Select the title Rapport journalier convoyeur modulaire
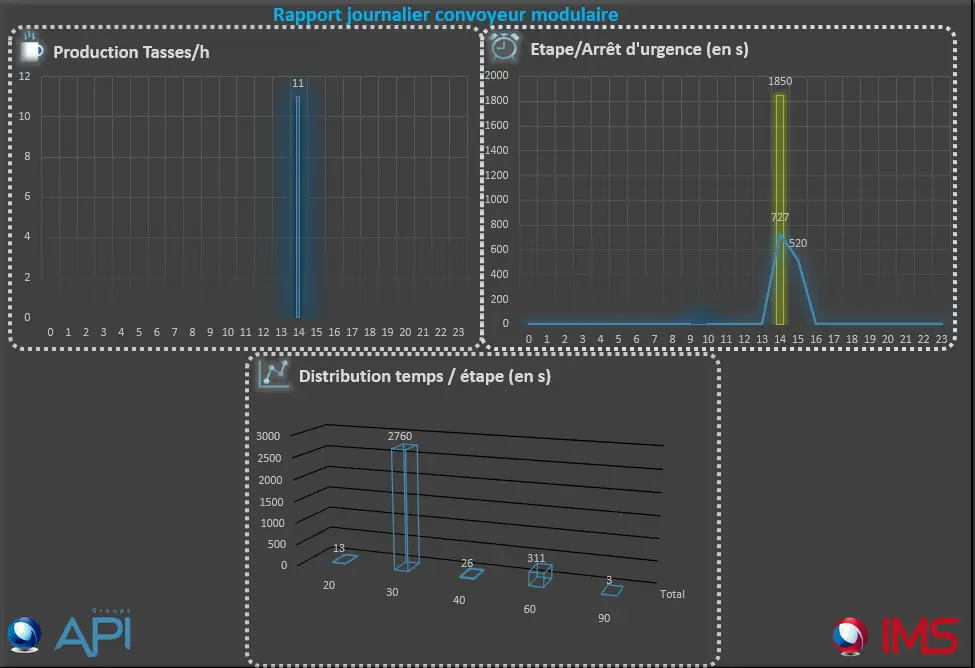975x668 pixels. (x=445, y=14)
